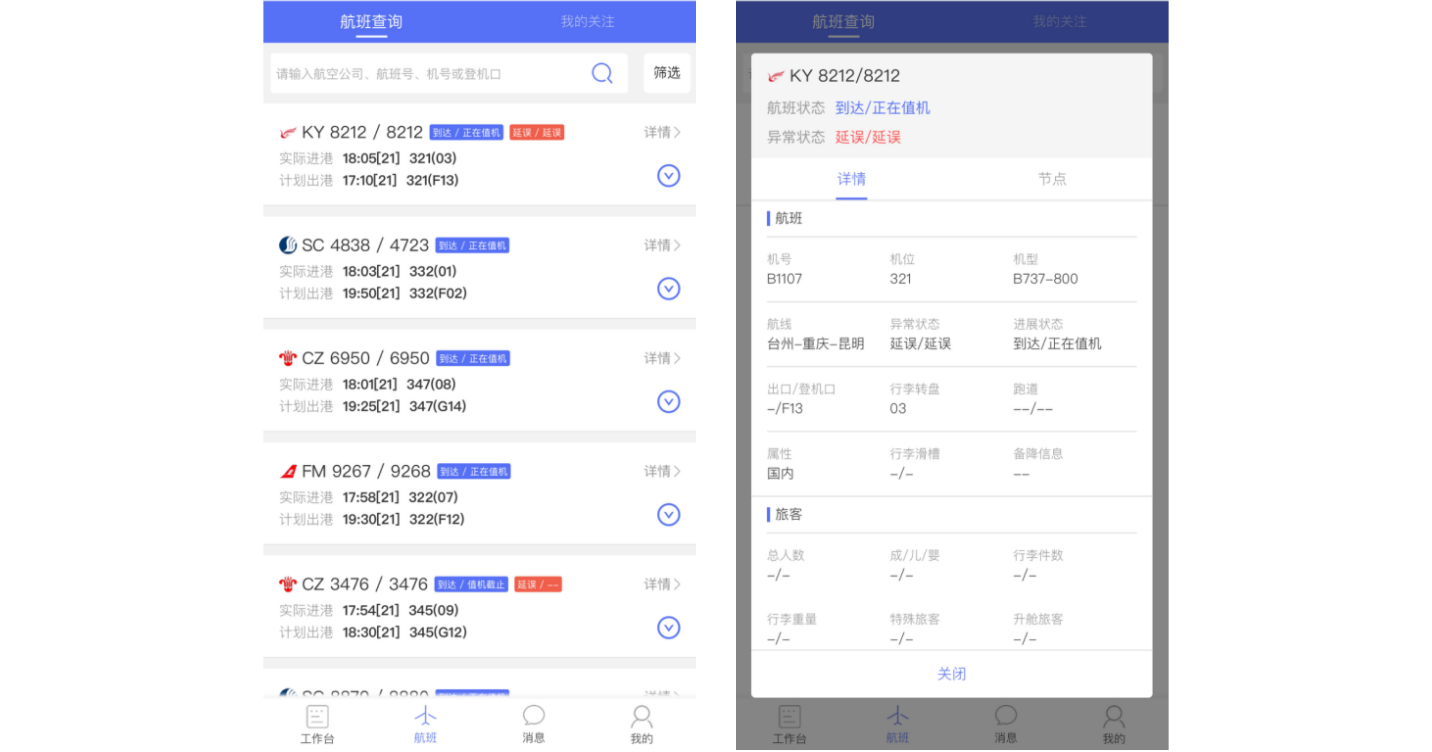Screen dimensions: 1432x752
Task: Click the SC 4838 airline logo
Action: click(x=288, y=245)
